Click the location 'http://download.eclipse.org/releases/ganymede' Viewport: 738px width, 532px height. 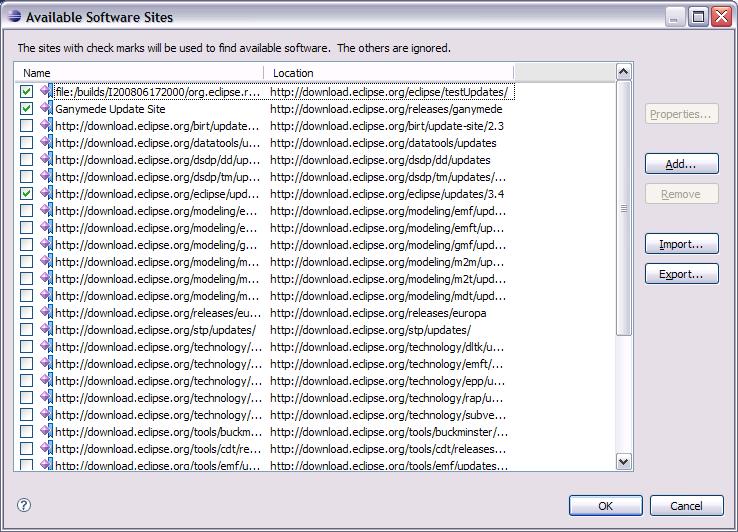click(x=386, y=109)
